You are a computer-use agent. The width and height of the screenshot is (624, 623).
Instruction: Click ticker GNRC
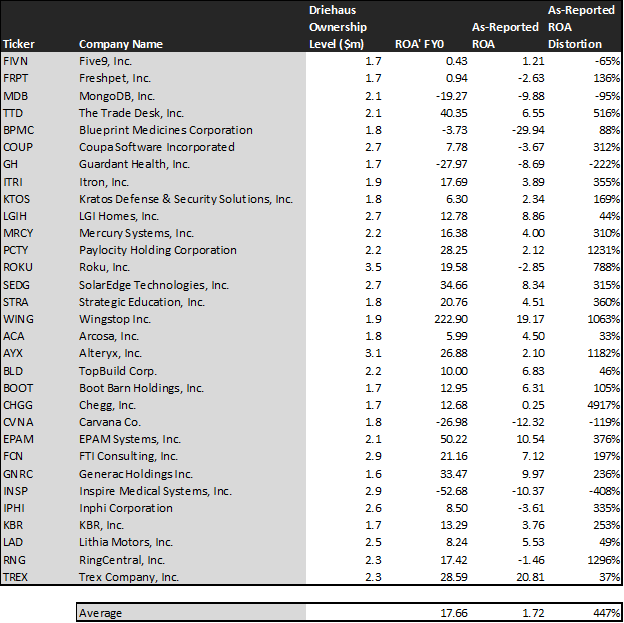click(18, 474)
